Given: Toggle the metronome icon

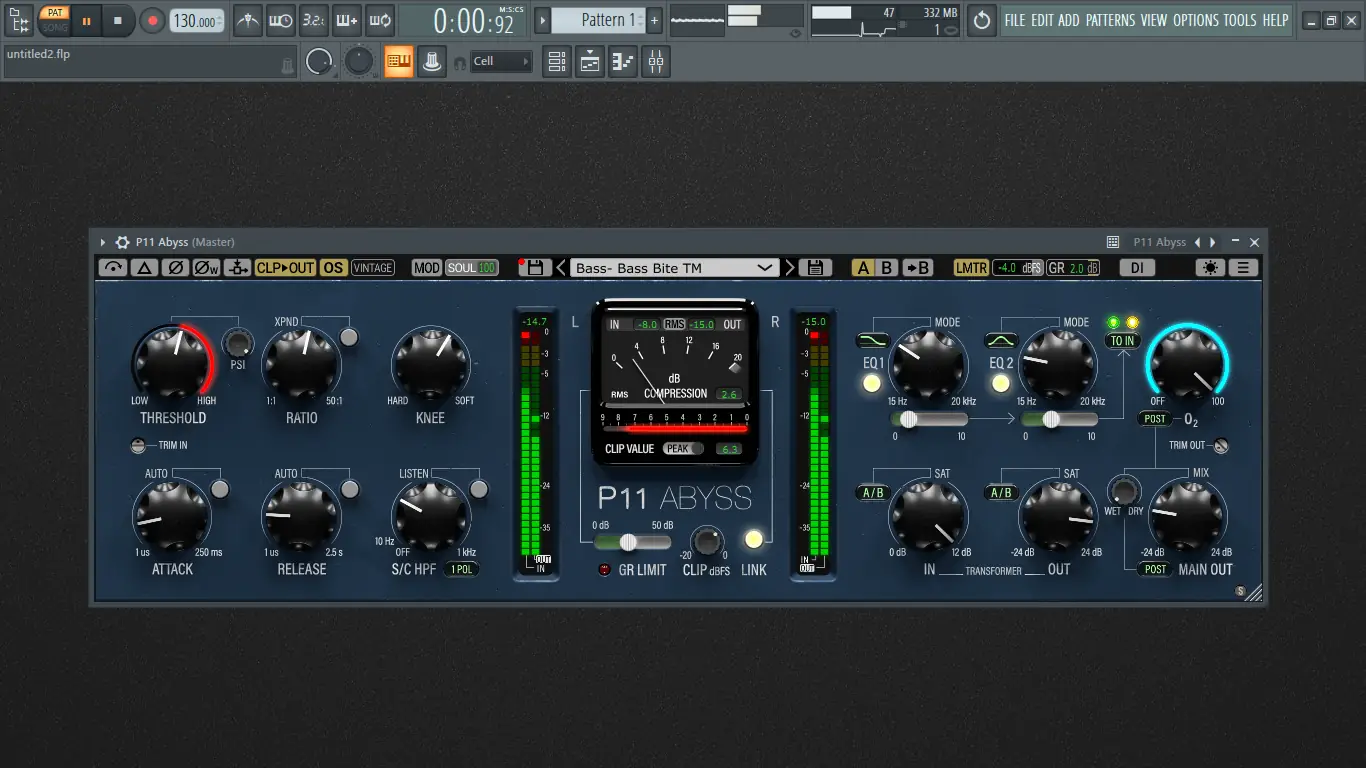Looking at the screenshot, I should [x=248, y=20].
